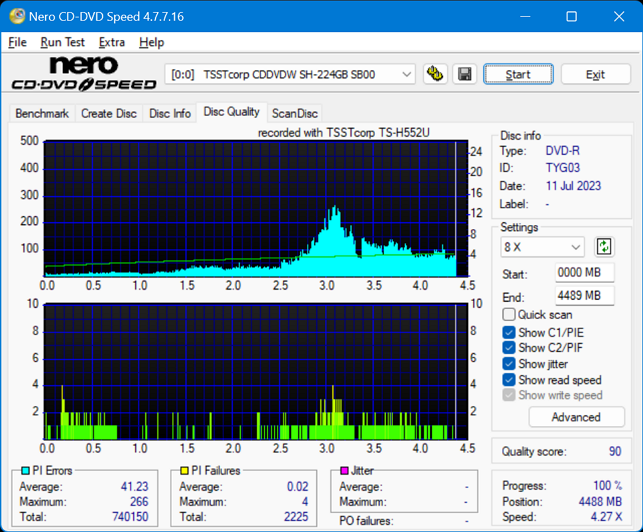Screen dimensions: 643x532
Task: Click the PI Failures total 2225
Action: [x=296, y=516]
